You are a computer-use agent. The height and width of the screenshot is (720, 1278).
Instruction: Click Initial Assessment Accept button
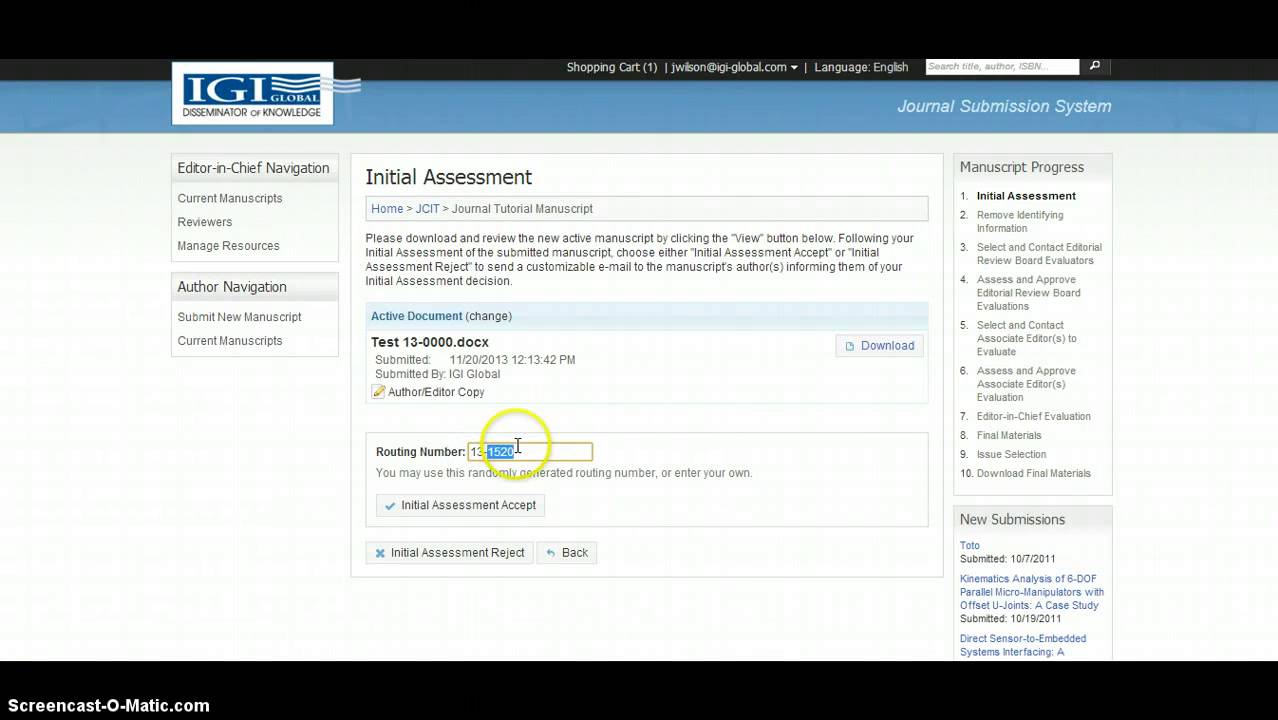pyautogui.click(x=460, y=505)
